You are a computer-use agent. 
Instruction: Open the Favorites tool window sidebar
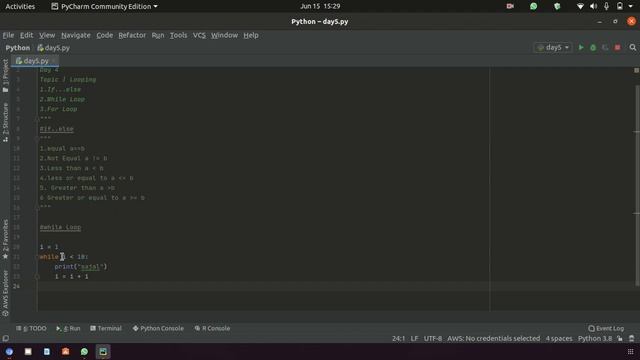pyautogui.click(x=5, y=239)
